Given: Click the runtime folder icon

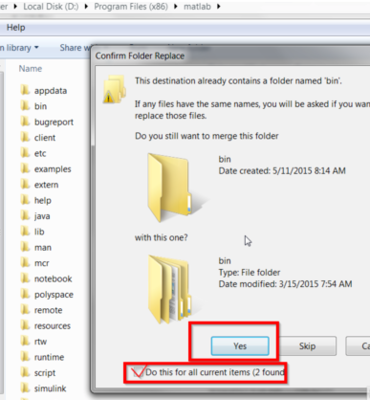Looking at the screenshot, I should coord(25,357).
